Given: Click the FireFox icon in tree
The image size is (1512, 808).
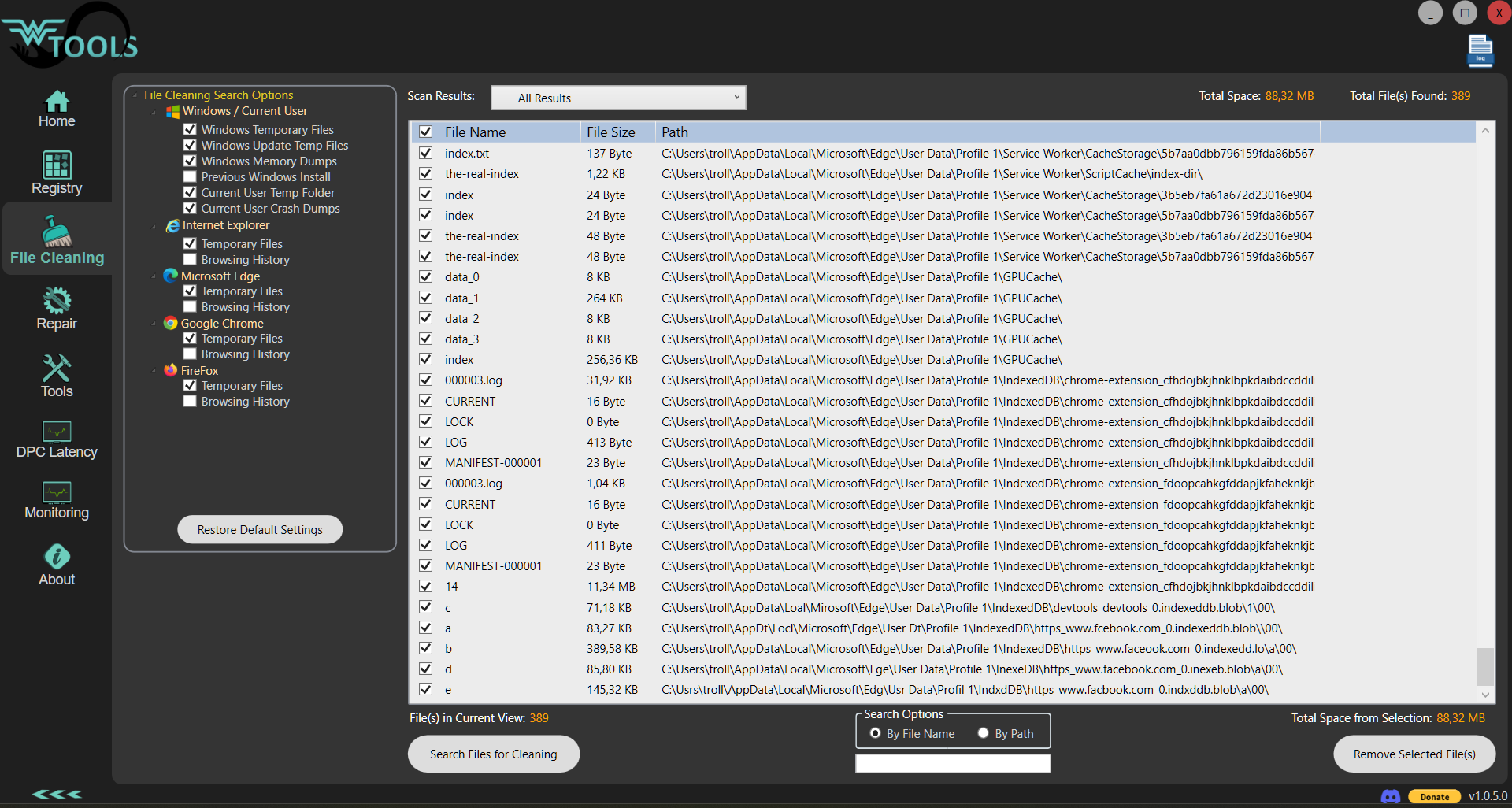Looking at the screenshot, I should tap(171, 370).
